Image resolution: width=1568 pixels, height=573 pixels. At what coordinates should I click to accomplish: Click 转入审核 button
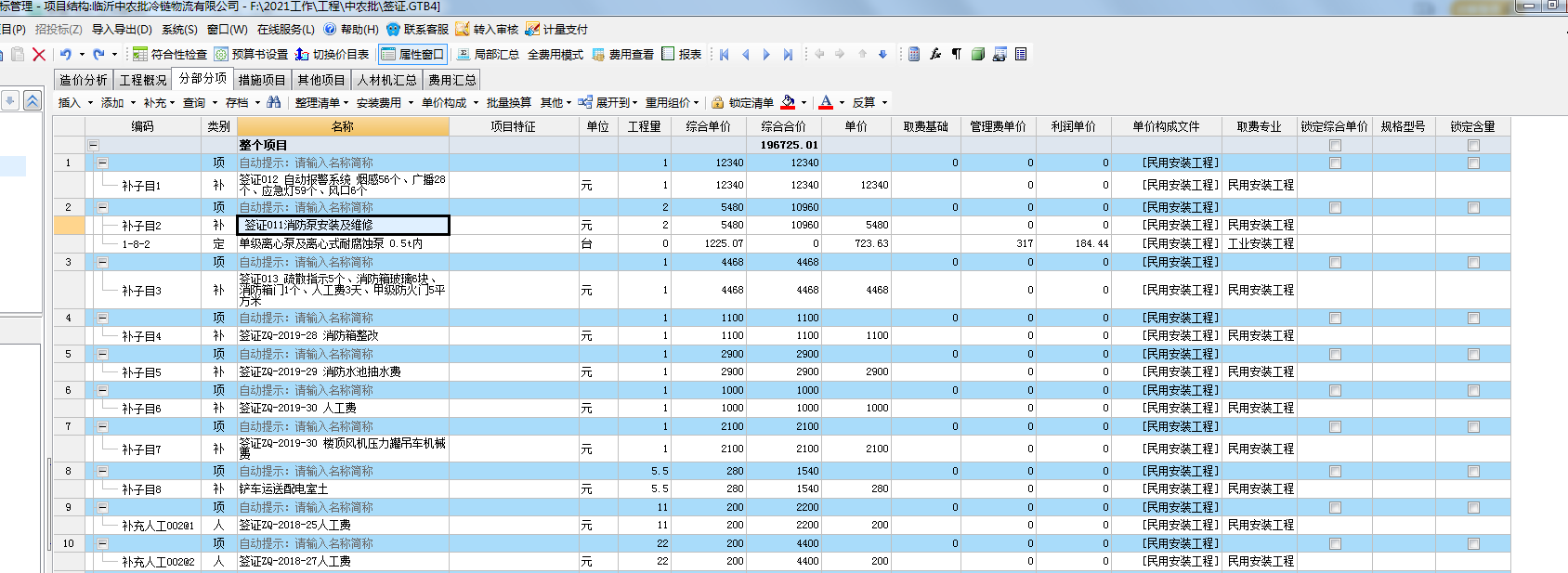[x=487, y=29]
